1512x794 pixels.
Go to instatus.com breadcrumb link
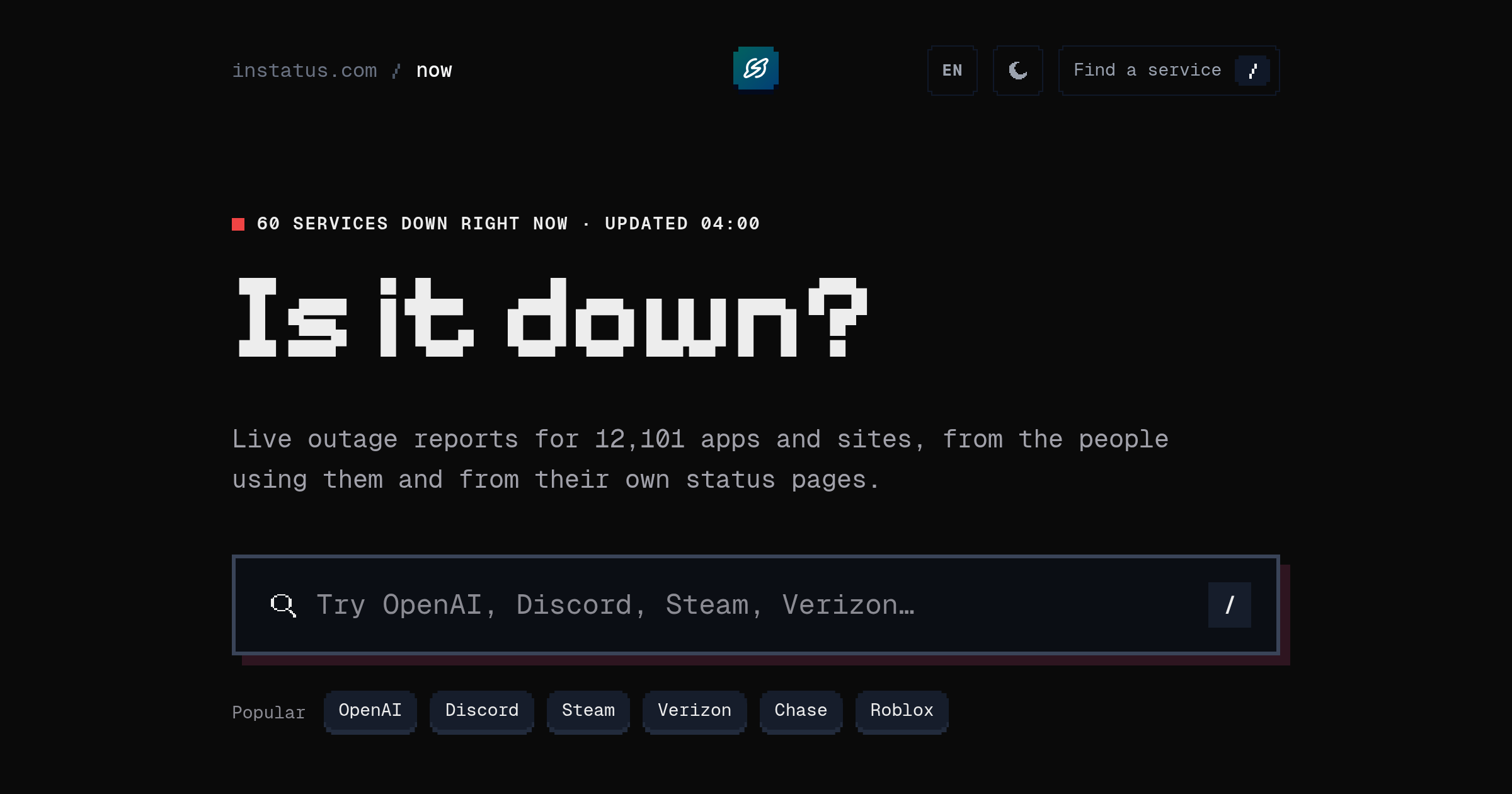(304, 71)
